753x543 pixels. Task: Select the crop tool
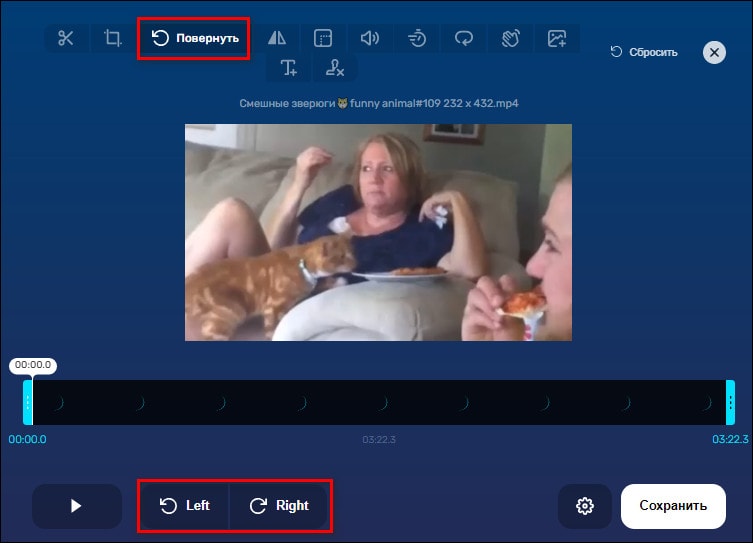112,38
